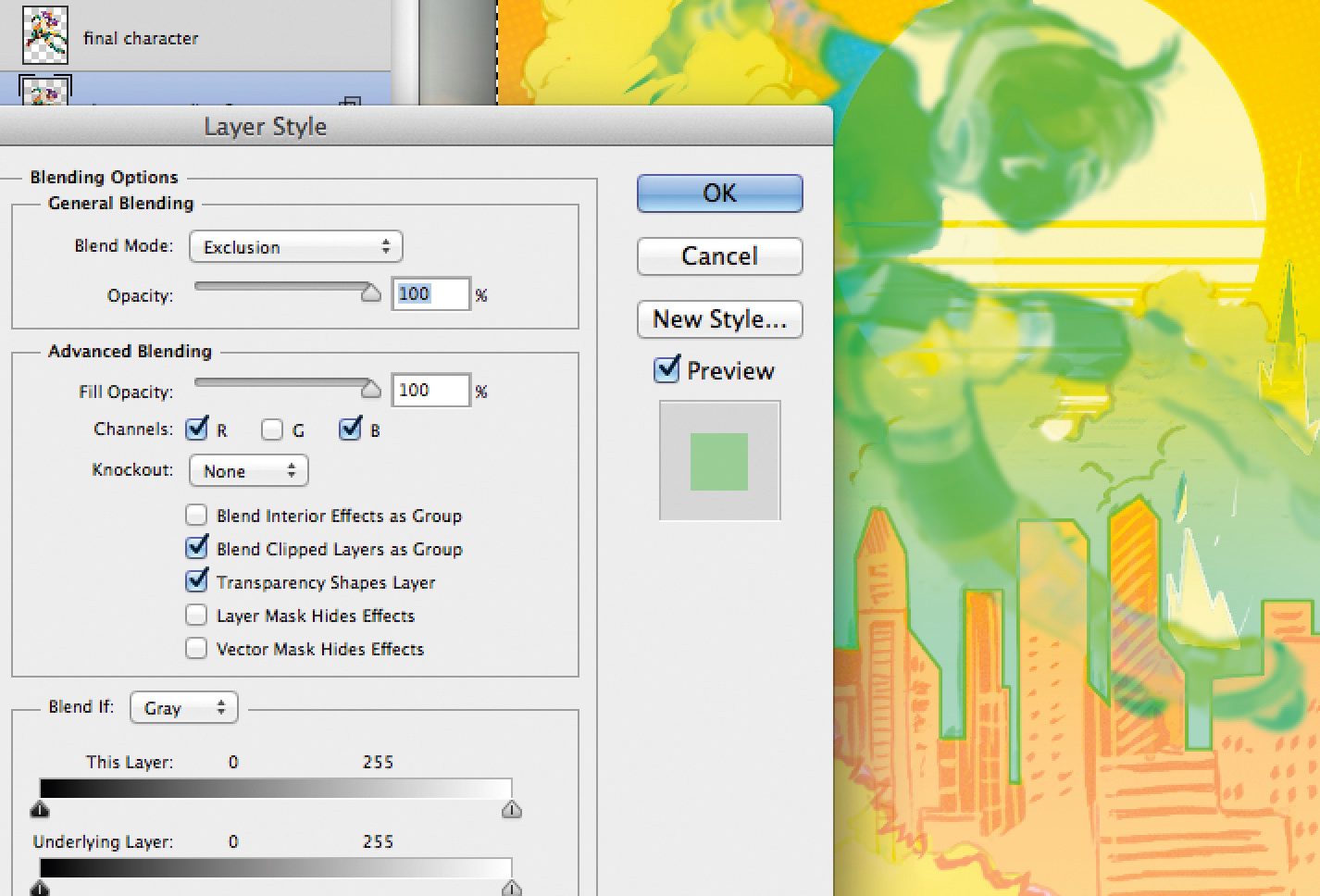
Task: Enable Layer Mask Hides Effects
Action: pos(196,616)
